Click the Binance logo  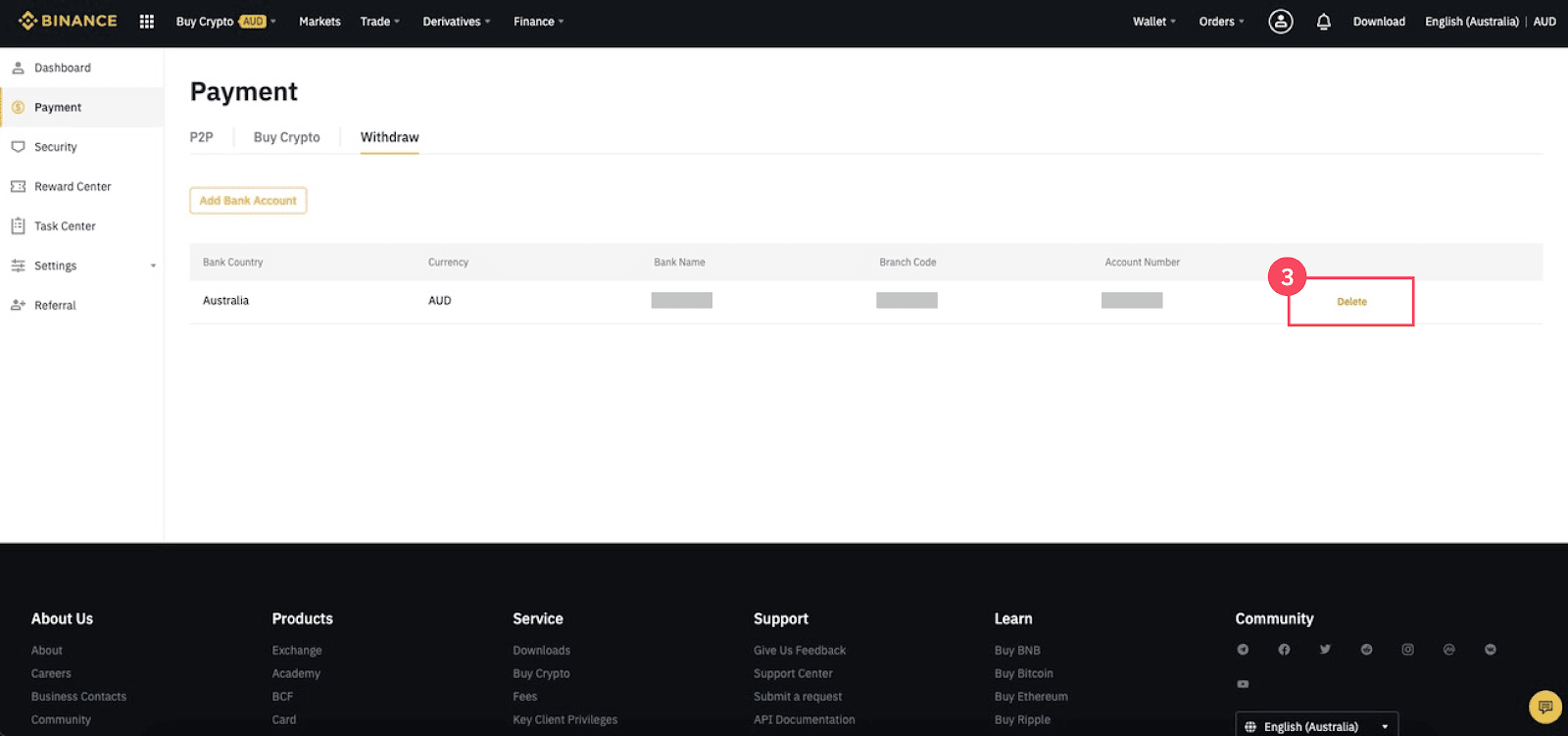tap(68, 21)
